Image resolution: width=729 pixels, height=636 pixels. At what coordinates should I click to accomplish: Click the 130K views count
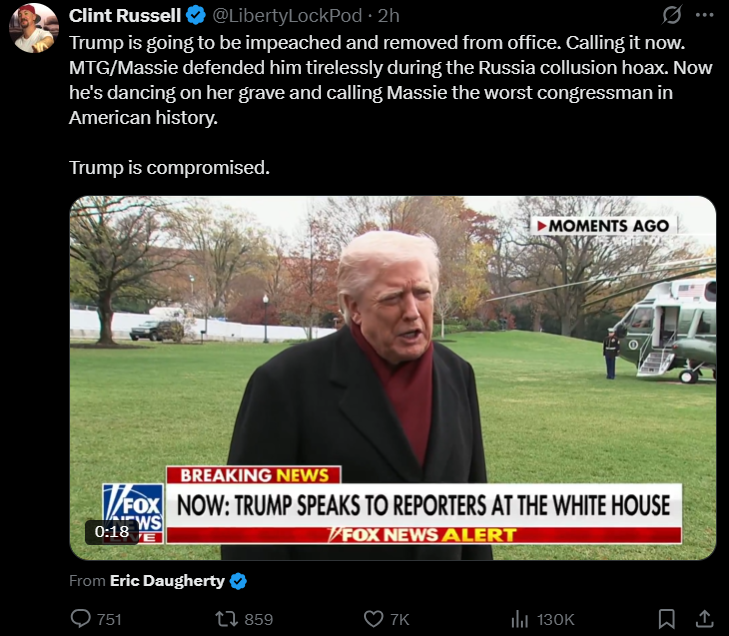[556, 619]
